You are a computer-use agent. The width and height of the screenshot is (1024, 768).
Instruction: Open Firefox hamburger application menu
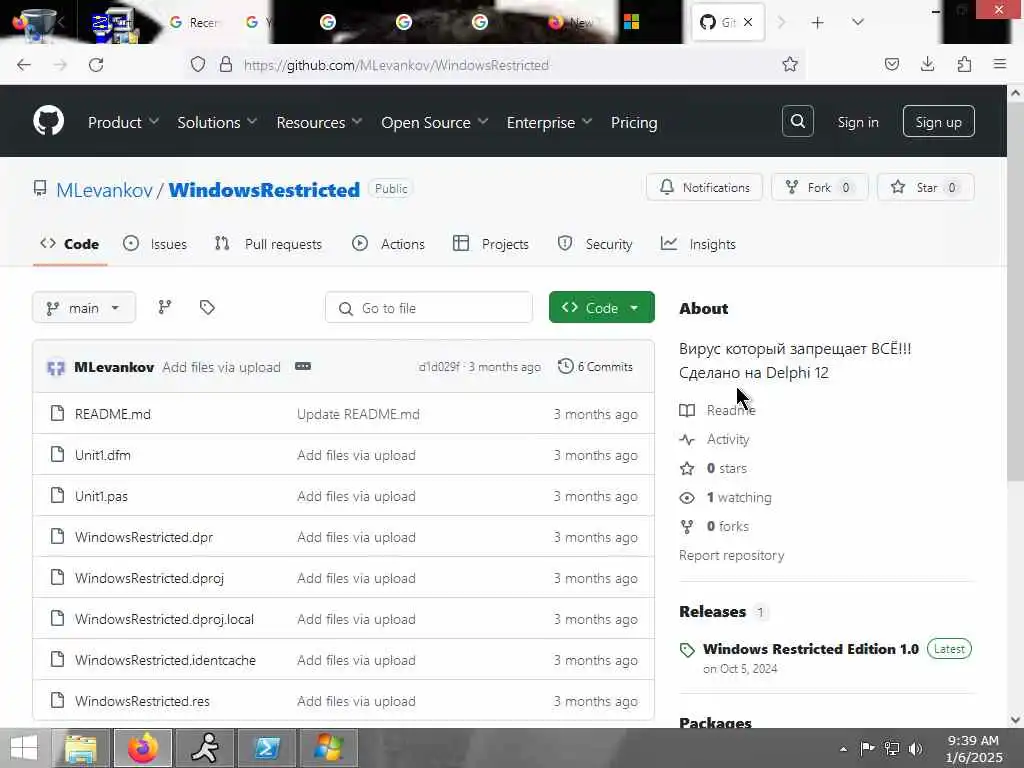[x=999, y=65]
